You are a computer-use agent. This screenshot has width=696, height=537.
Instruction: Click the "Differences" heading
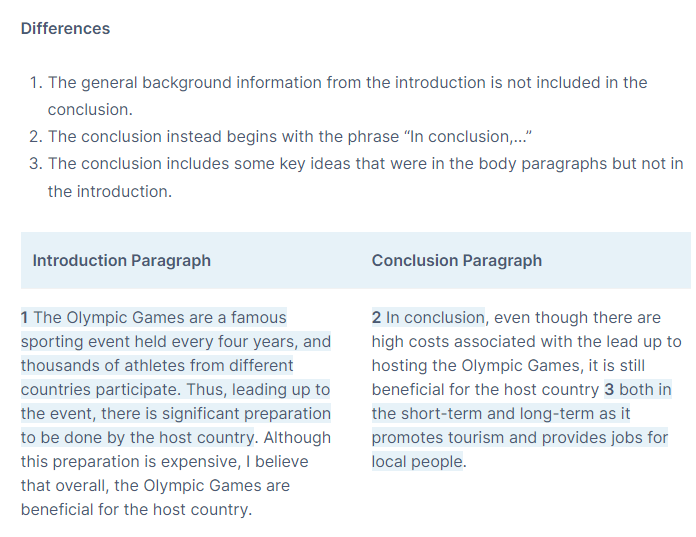pyautogui.click(x=65, y=28)
